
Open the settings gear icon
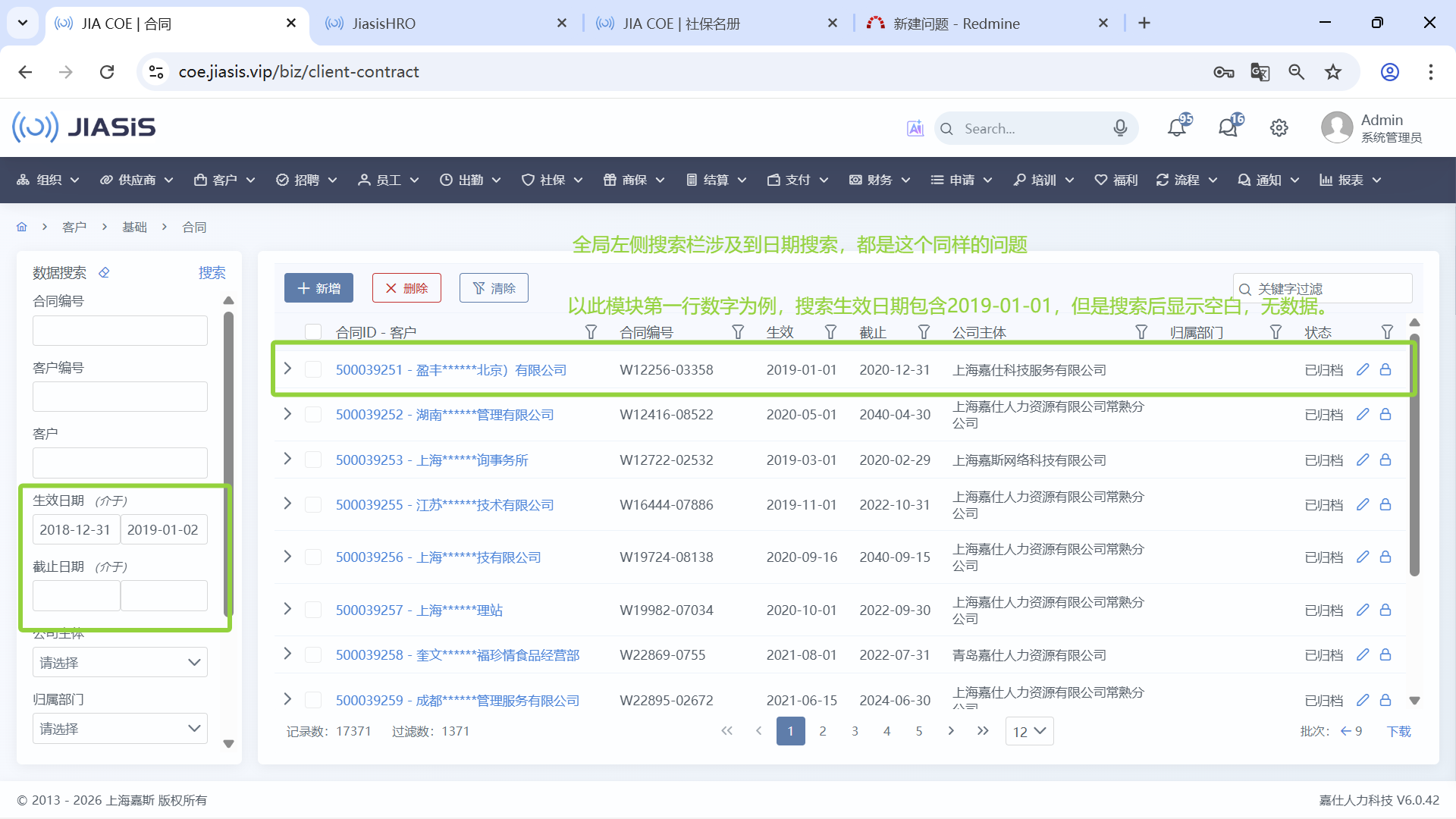[x=1279, y=128]
